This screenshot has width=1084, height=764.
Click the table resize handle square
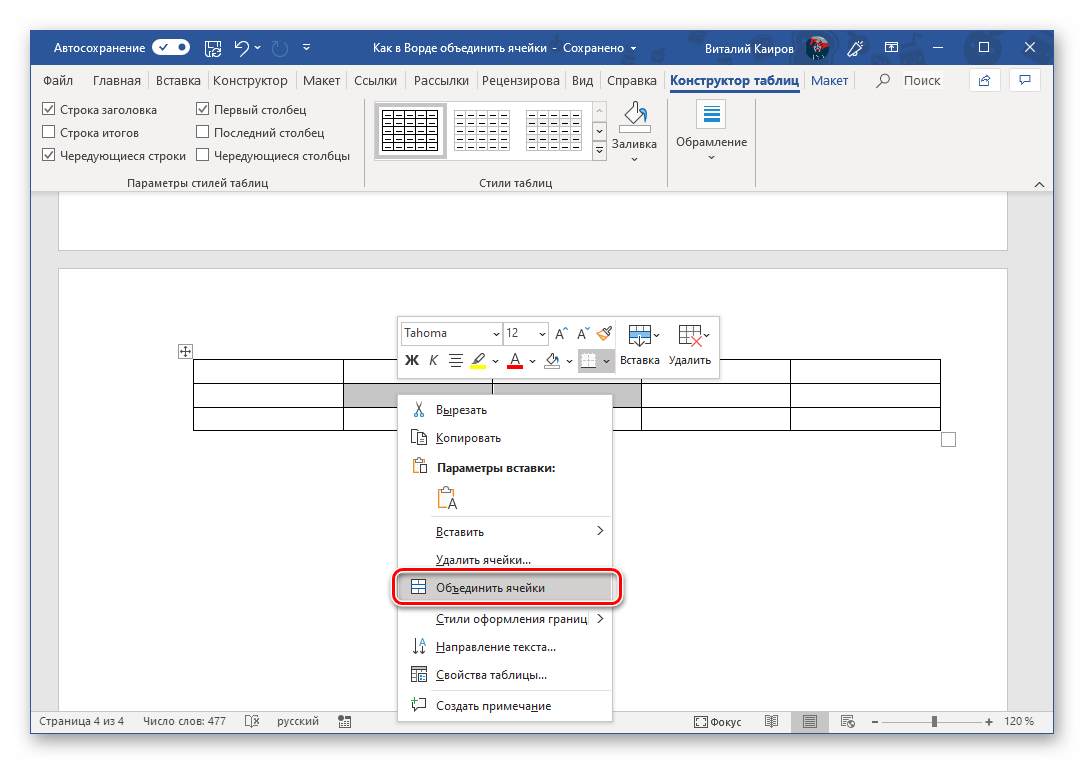tap(948, 440)
